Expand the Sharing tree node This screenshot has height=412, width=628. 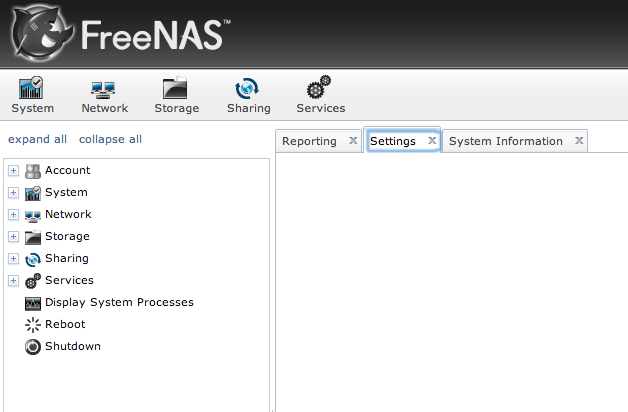tap(13, 259)
